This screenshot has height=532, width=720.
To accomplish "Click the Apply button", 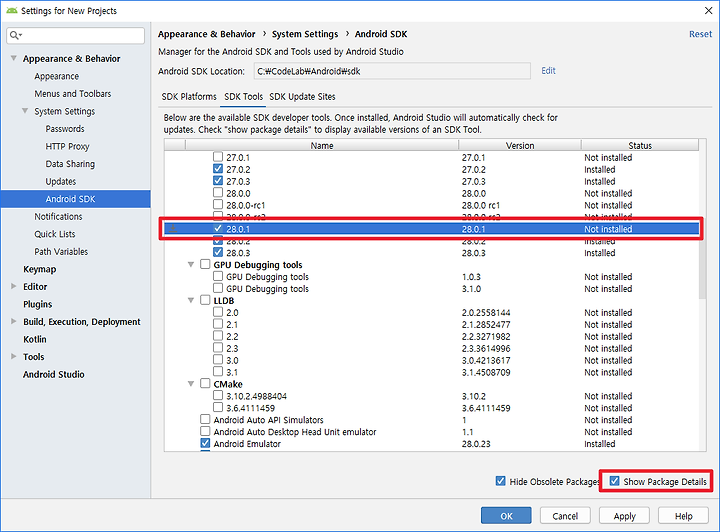I will click(x=624, y=515).
